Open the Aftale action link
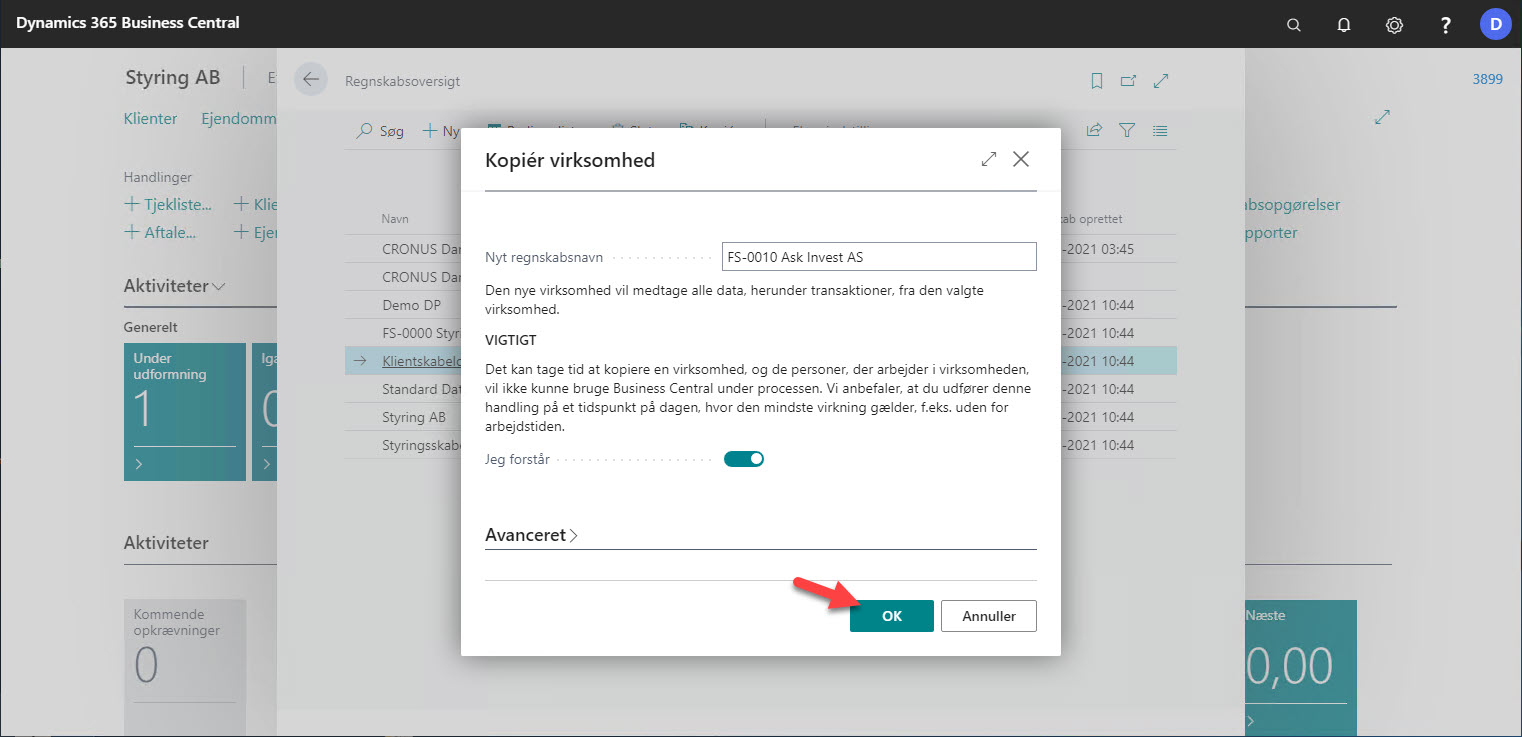Viewport: 1522px width, 737px height. point(160,233)
